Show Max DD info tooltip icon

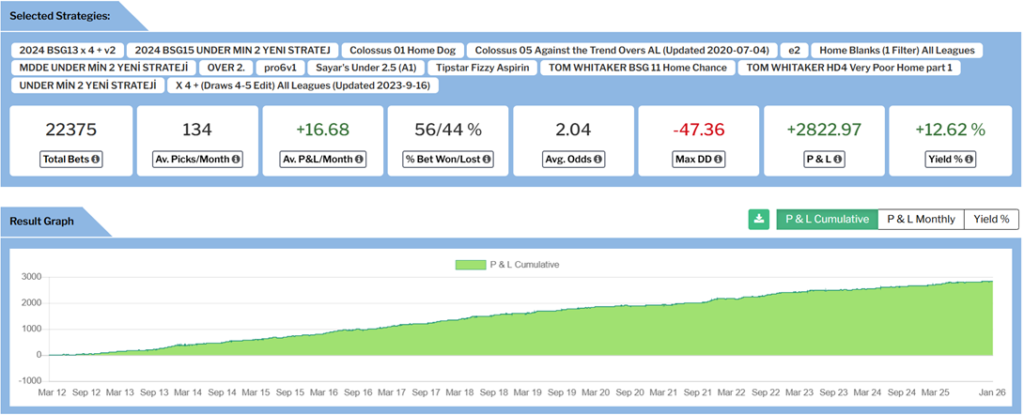click(x=720, y=159)
